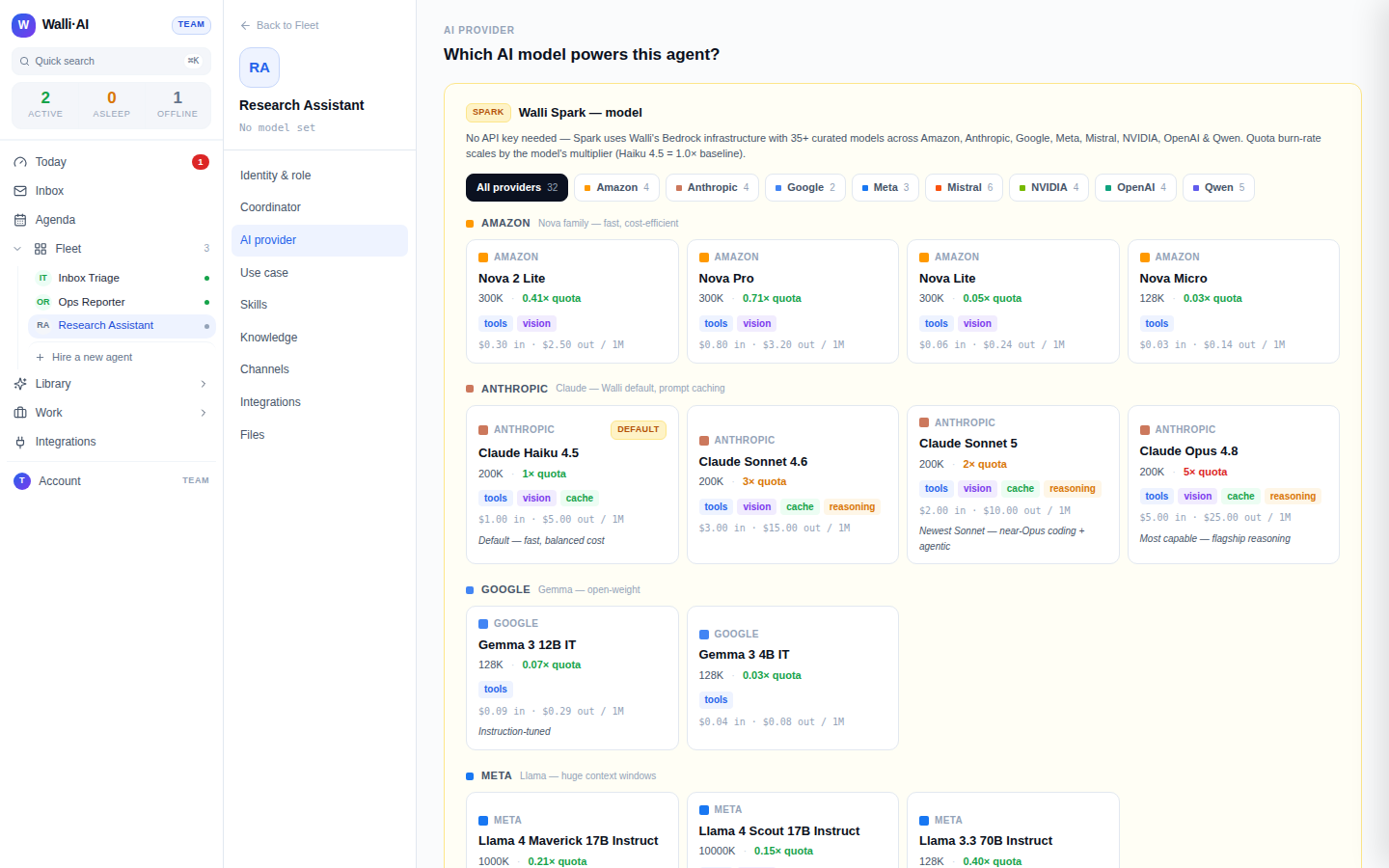The height and width of the screenshot is (868, 1389).
Task: Select the Claude Sonnet 4.6 model card
Action: [x=793, y=485]
